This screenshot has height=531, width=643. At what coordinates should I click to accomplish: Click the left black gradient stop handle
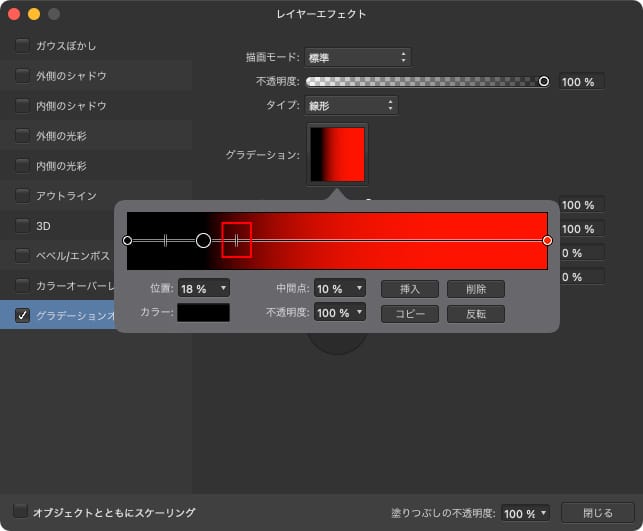[x=127, y=241]
